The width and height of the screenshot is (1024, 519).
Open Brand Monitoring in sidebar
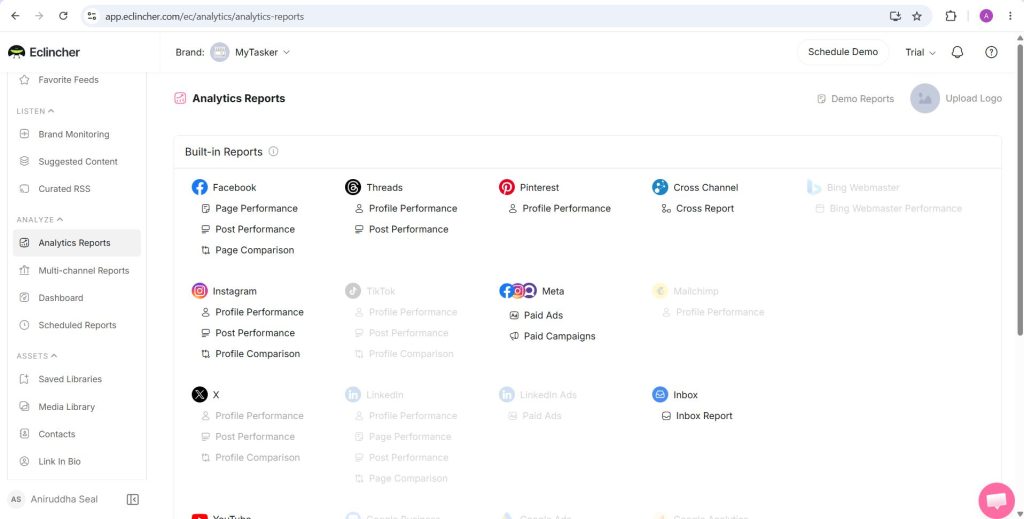click(x=76, y=134)
